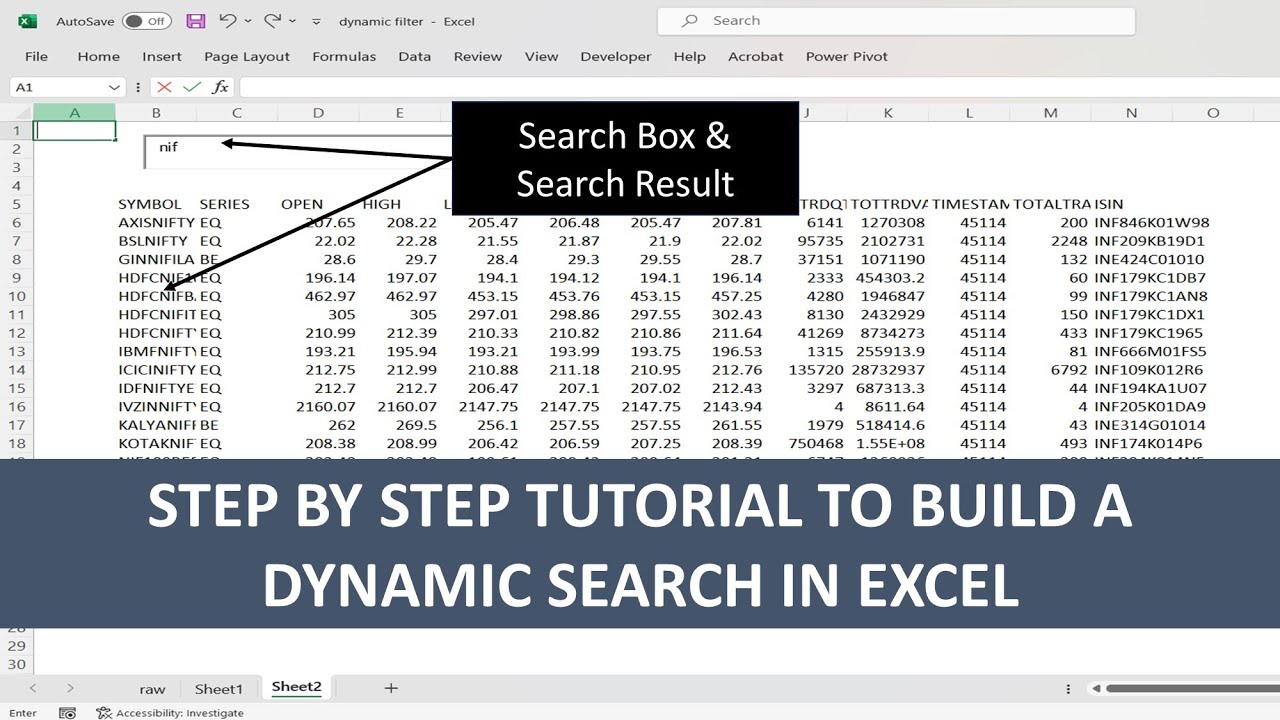Click the Name Box showing A1

point(58,88)
